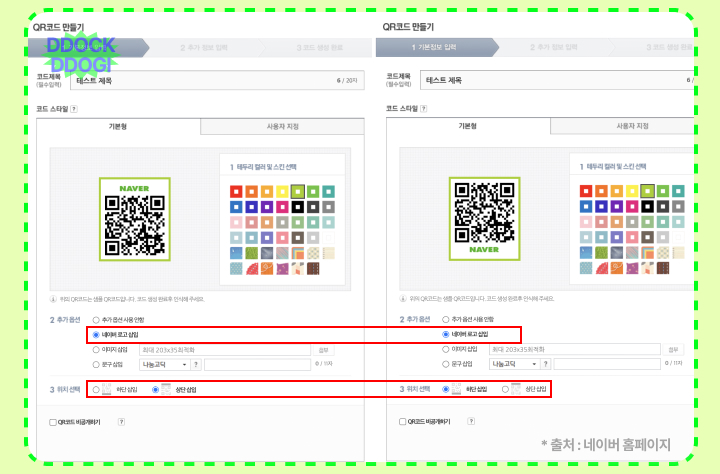Click QR code preview in left screenshot
This screenshot has height=474, width=720.
point(135,219)
